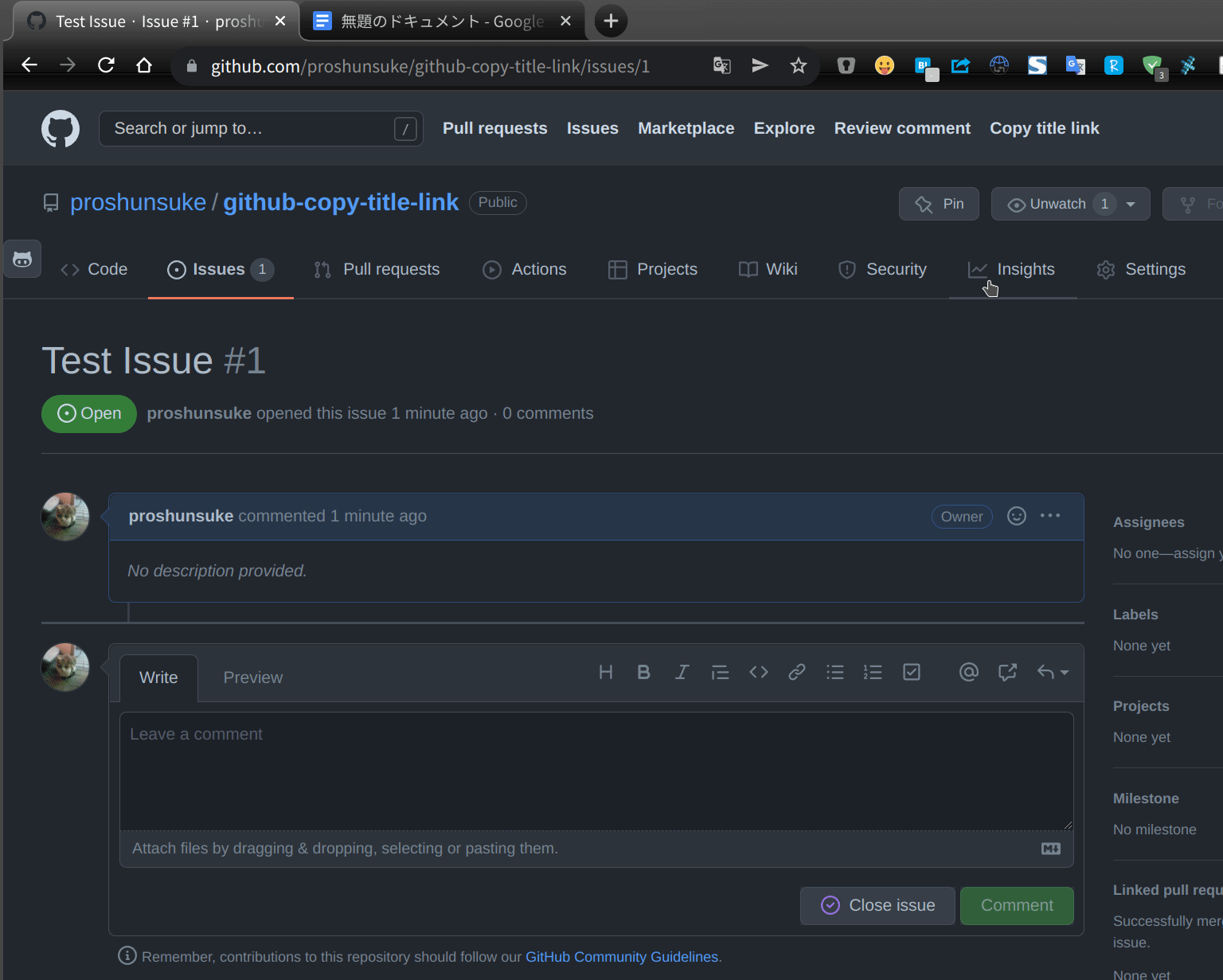Open the Insights tab
Image resolution: width=1223 pixels, height=980 pixels.
pos(1012,269)
